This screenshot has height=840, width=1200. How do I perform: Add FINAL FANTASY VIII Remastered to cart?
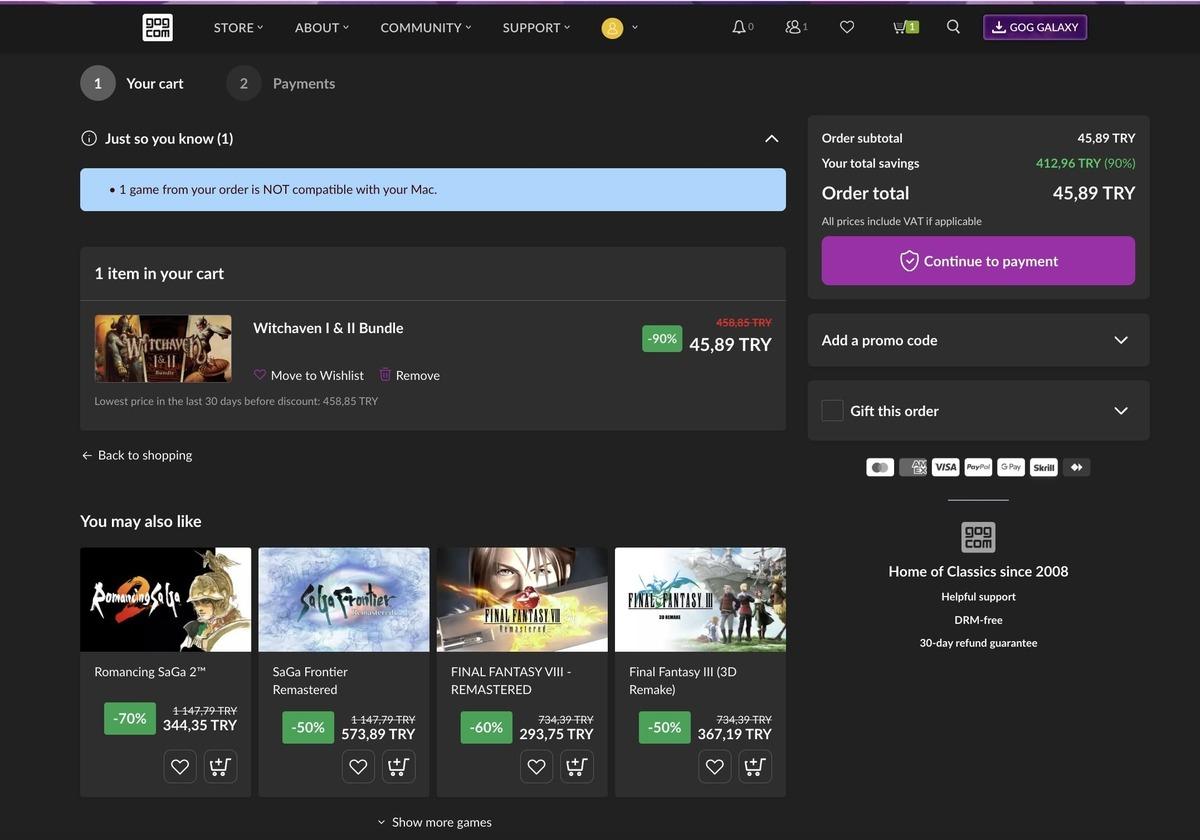coord(577,766)
